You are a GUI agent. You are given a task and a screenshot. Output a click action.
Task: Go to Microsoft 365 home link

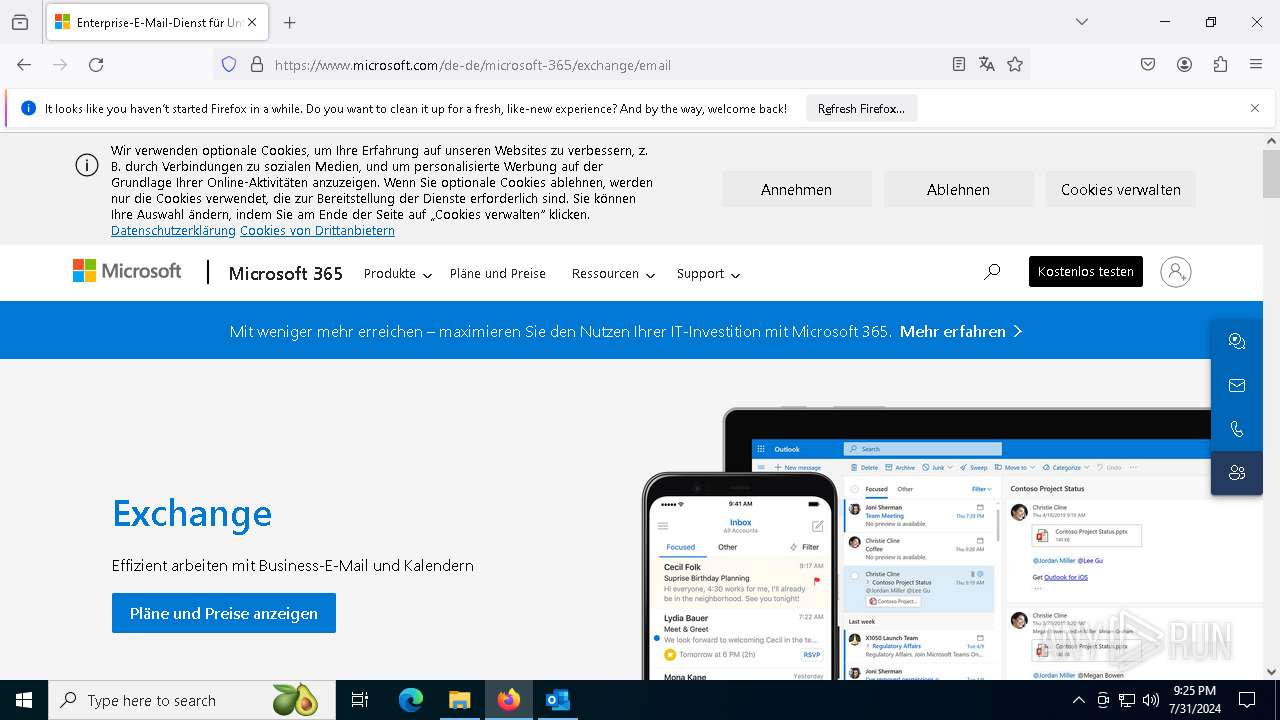pyautogui.click(x=286, y=273)
